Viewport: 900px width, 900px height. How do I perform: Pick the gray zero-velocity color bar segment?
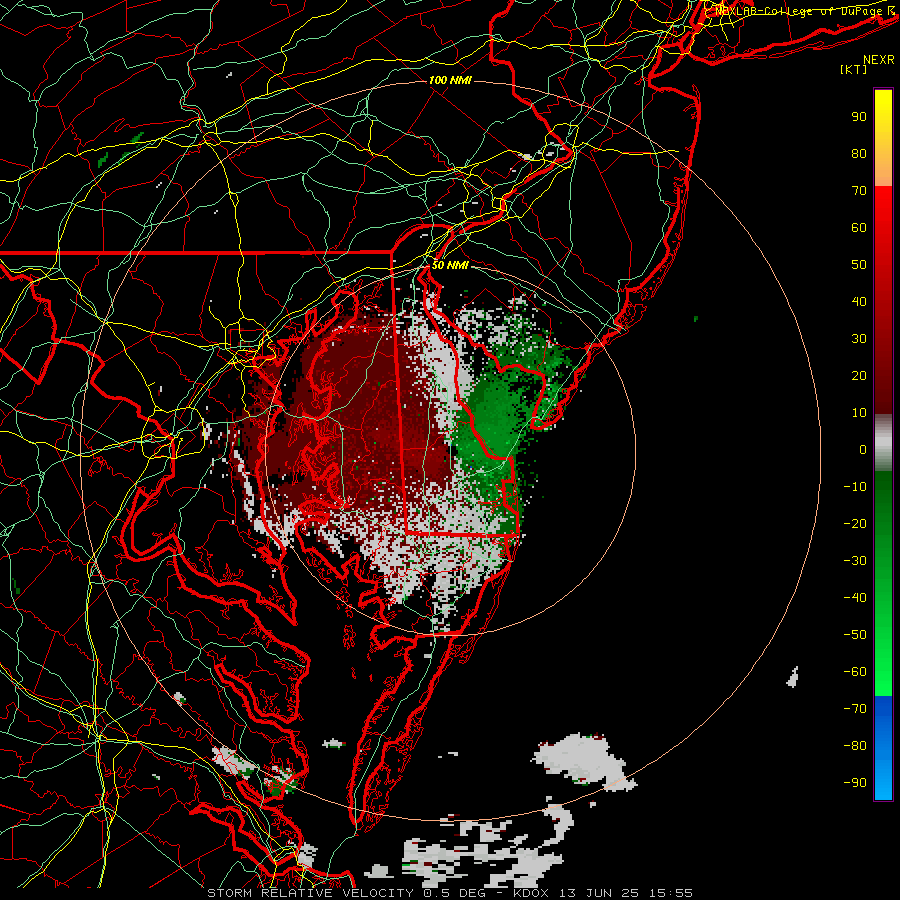point(883,443)
